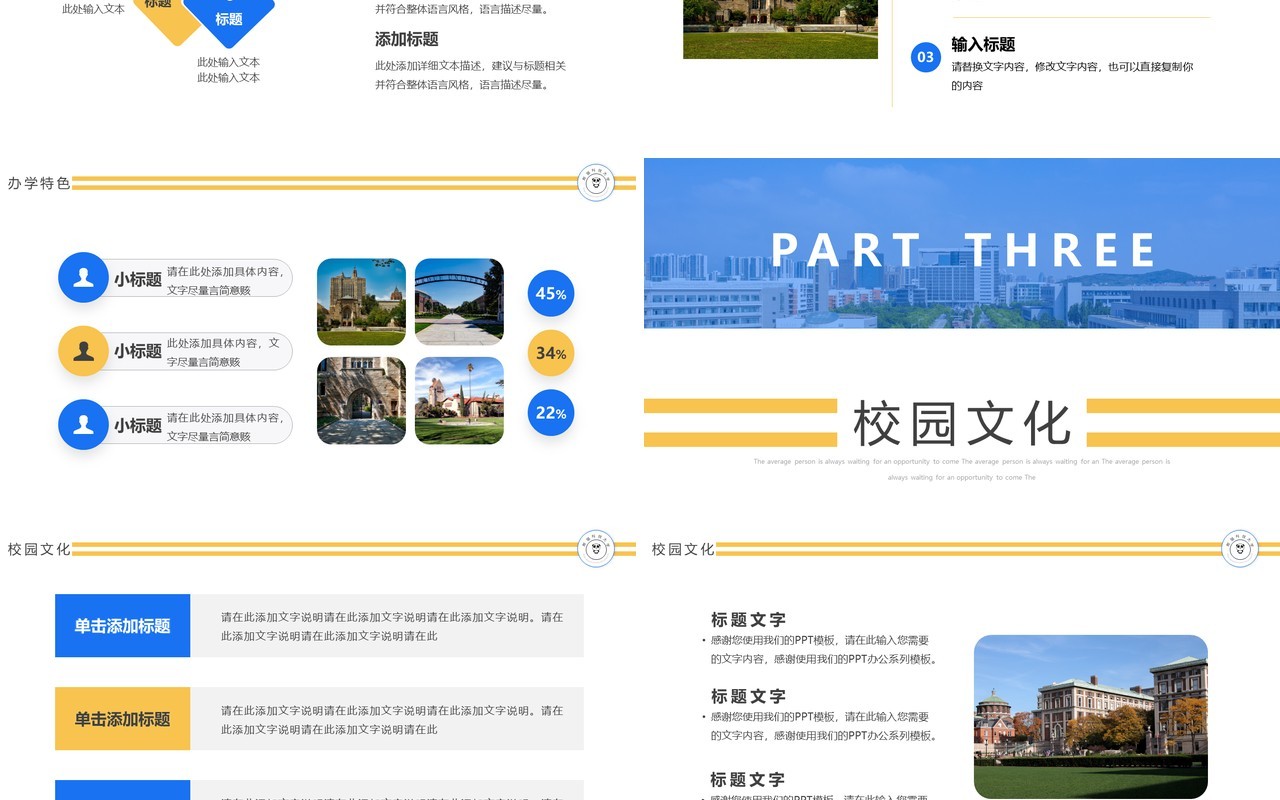The image size is (1280, 800).
Task: Click round school logo on 办学特色 slide
Action: [x=596, y=183]
